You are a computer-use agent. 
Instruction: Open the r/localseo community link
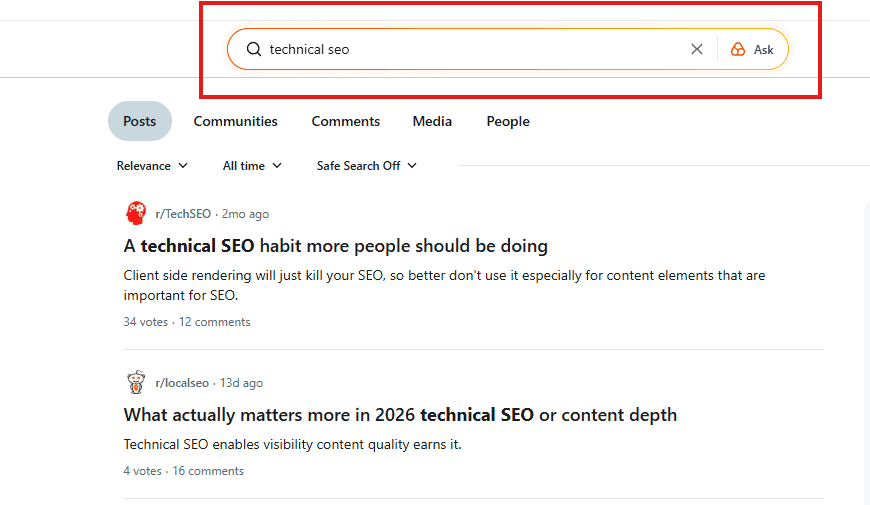182,383
